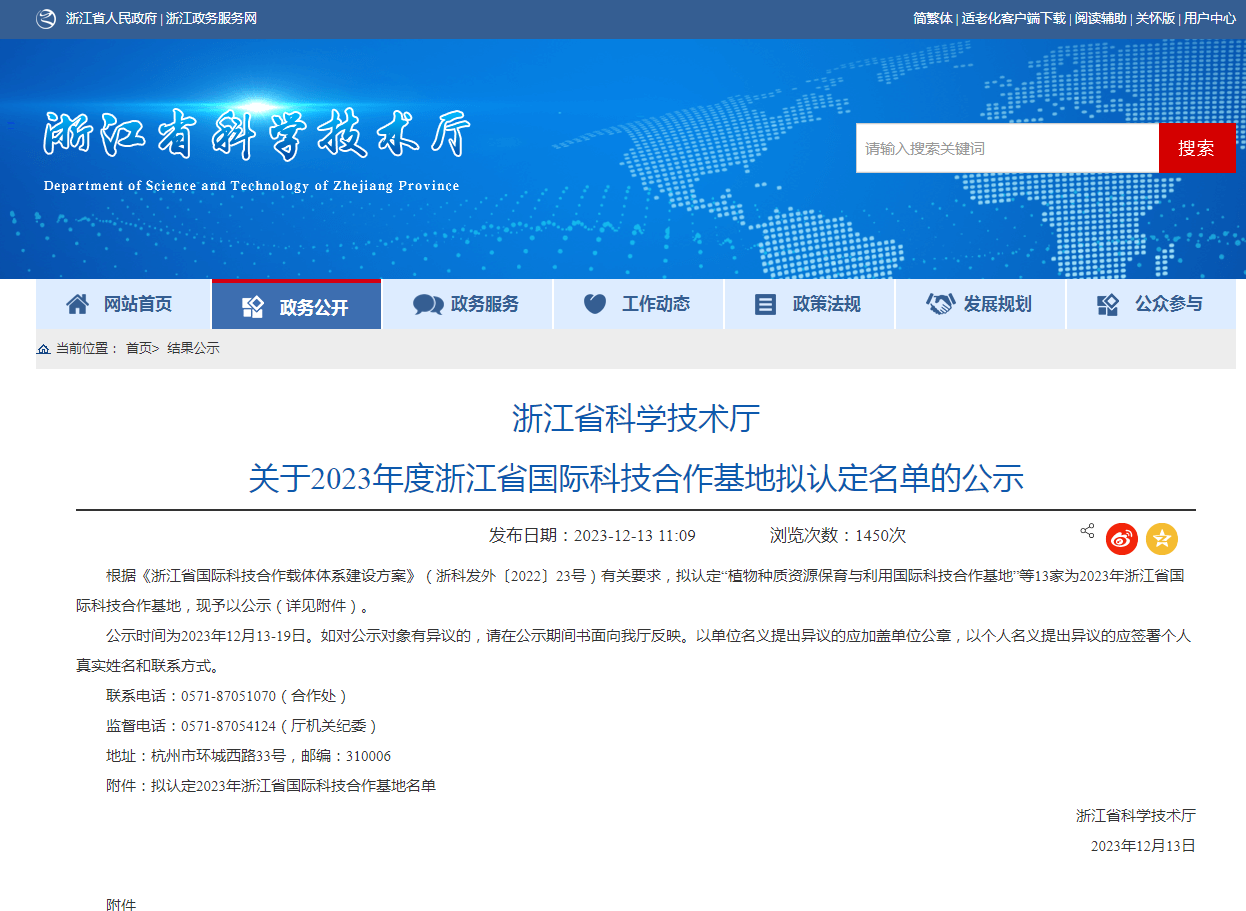This screenshot has height=911, width=1246.
Task: Click English name Department of Science and Technology
Action: pyautogui.click(x=251, y=186)
